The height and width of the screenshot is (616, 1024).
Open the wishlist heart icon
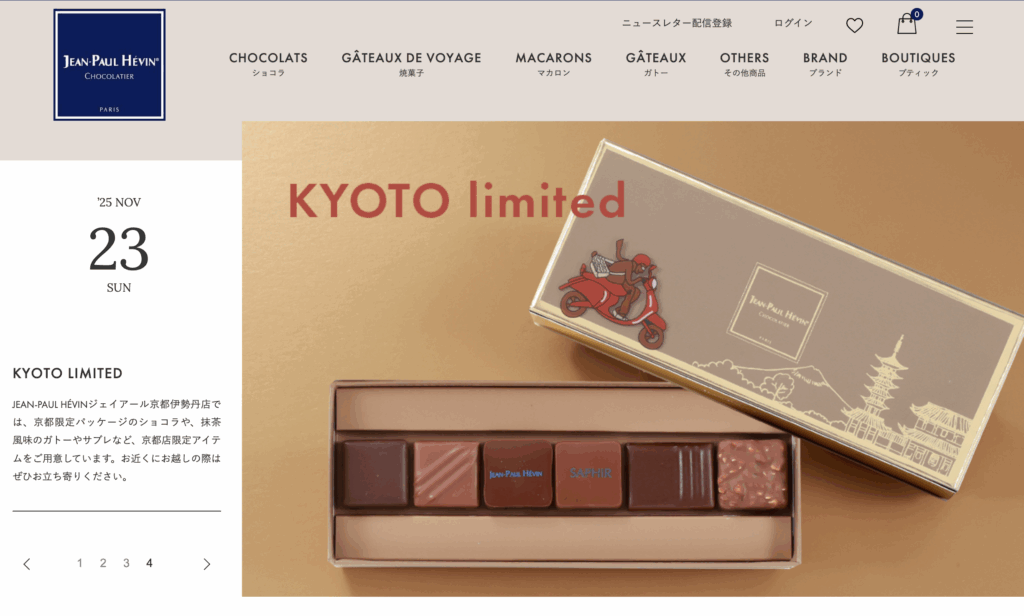(x=854, y=25)
